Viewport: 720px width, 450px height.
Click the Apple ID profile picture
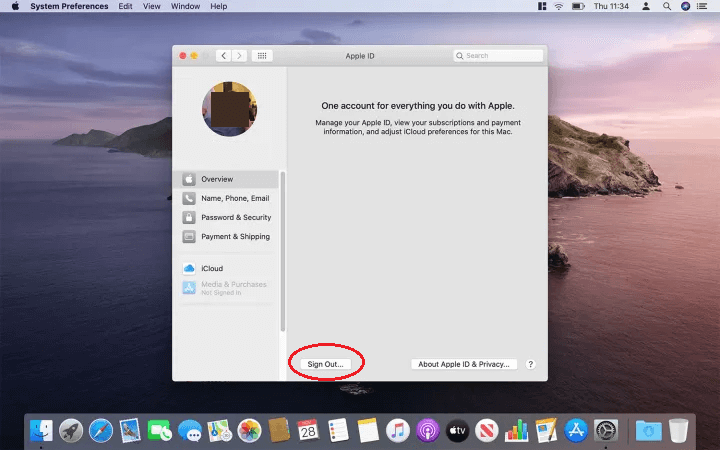[x=230, y=109]
